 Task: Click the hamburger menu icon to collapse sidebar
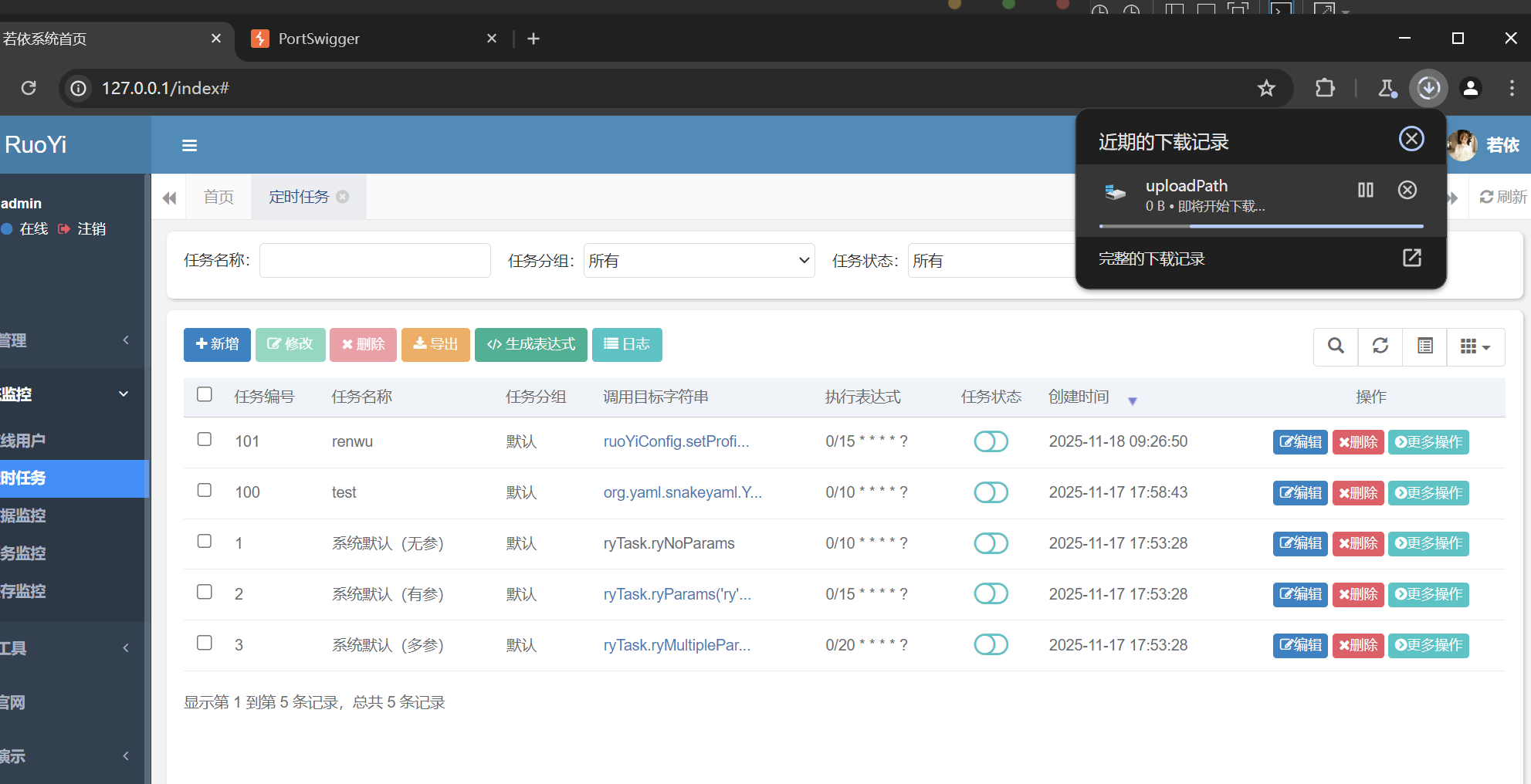[x=189, y=145]
